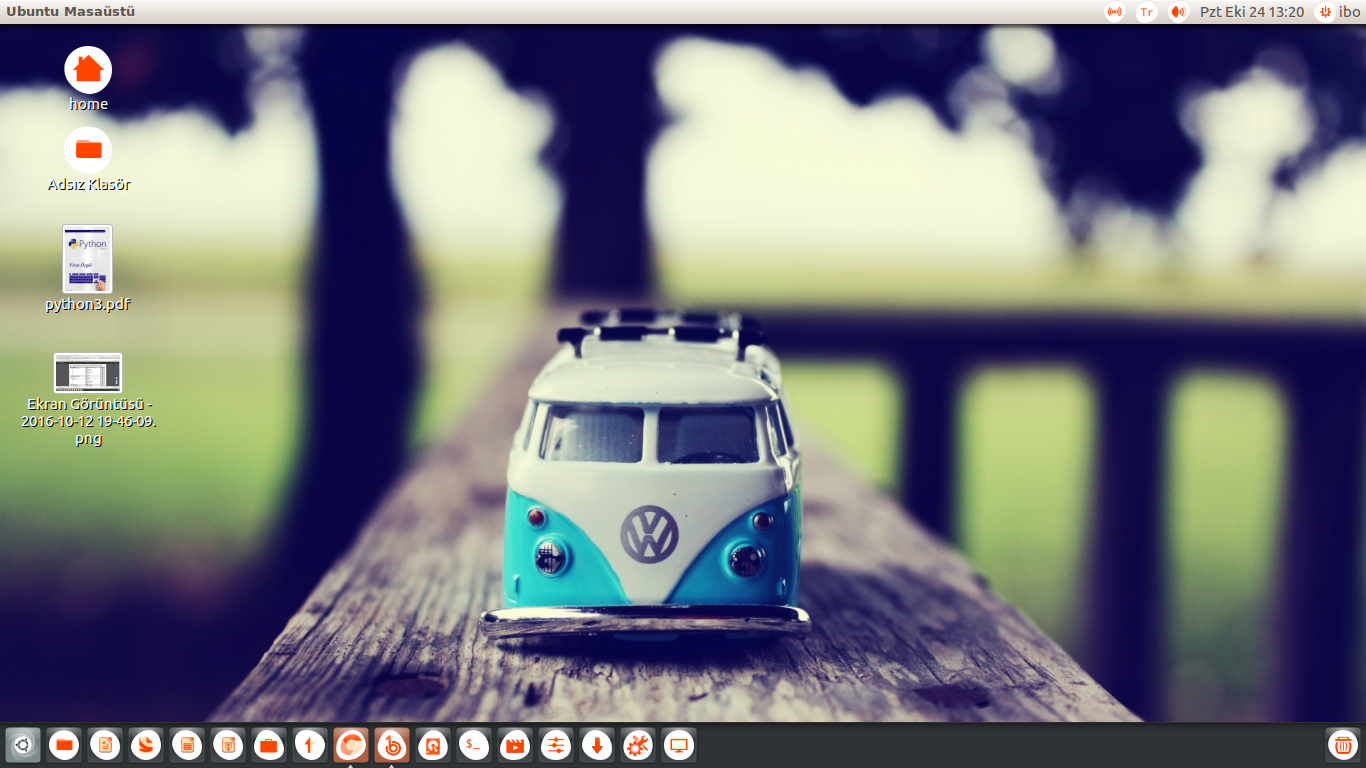Switch to the running Chromium browser in the dock
The width and height of the screenshot is (1366, 768).
coord(351,745)
